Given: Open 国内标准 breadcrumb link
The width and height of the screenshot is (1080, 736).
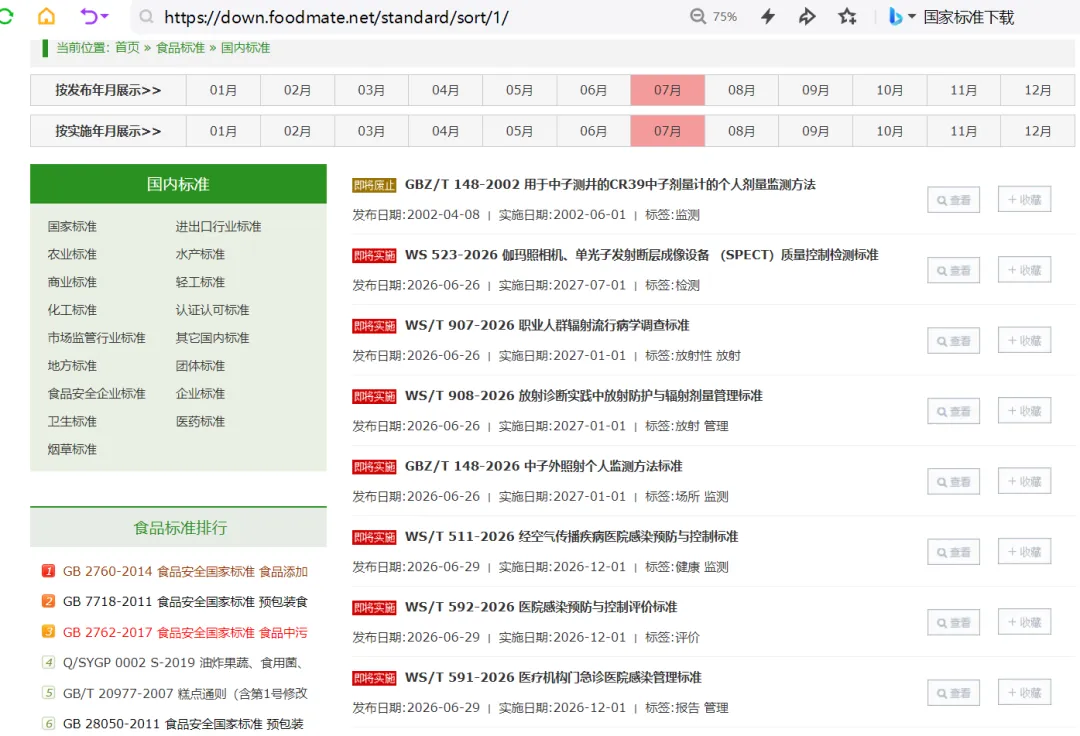Looking at the screenshot, I should 245,48.
